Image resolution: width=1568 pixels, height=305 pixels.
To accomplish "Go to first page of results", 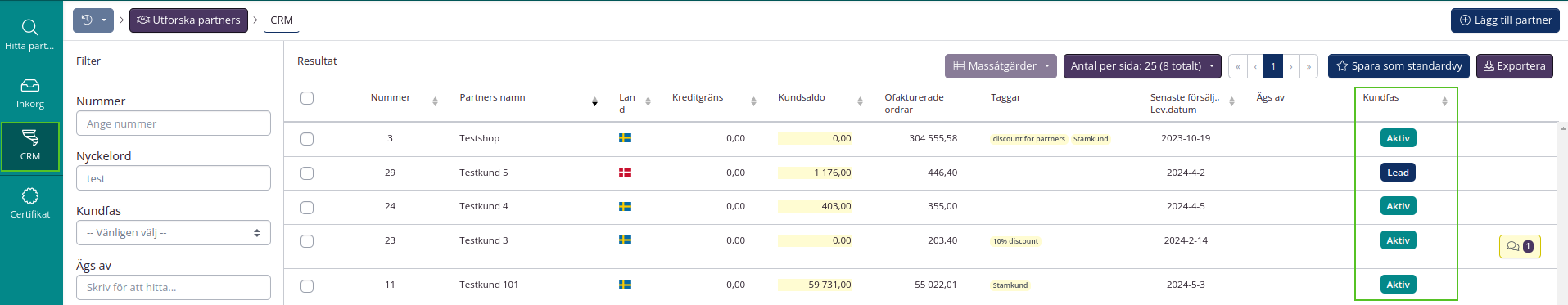I will tap(1237, 66).
